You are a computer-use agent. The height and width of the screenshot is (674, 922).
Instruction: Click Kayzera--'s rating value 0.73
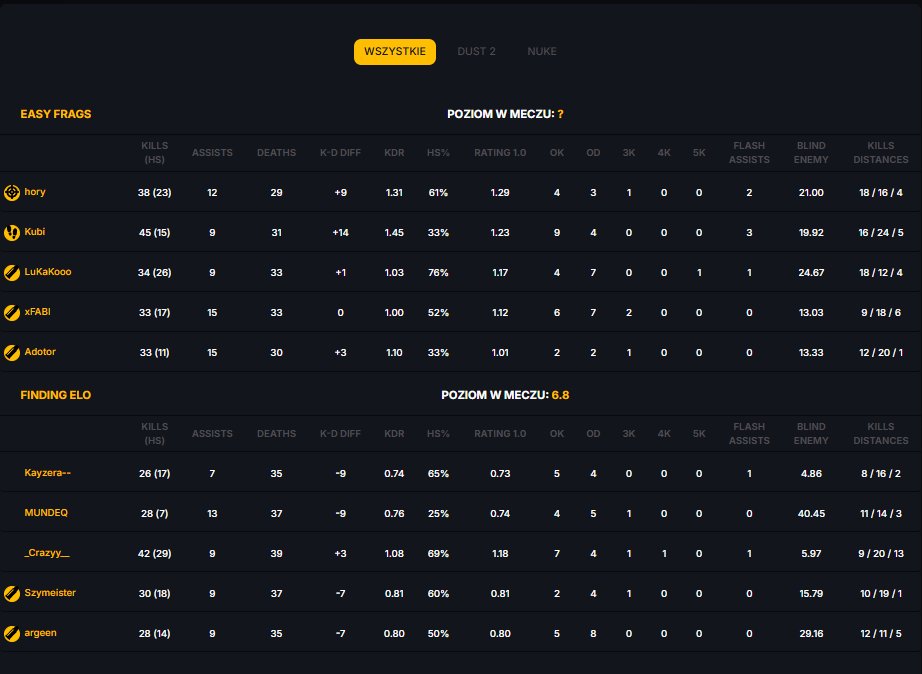(x=500, y=474)
